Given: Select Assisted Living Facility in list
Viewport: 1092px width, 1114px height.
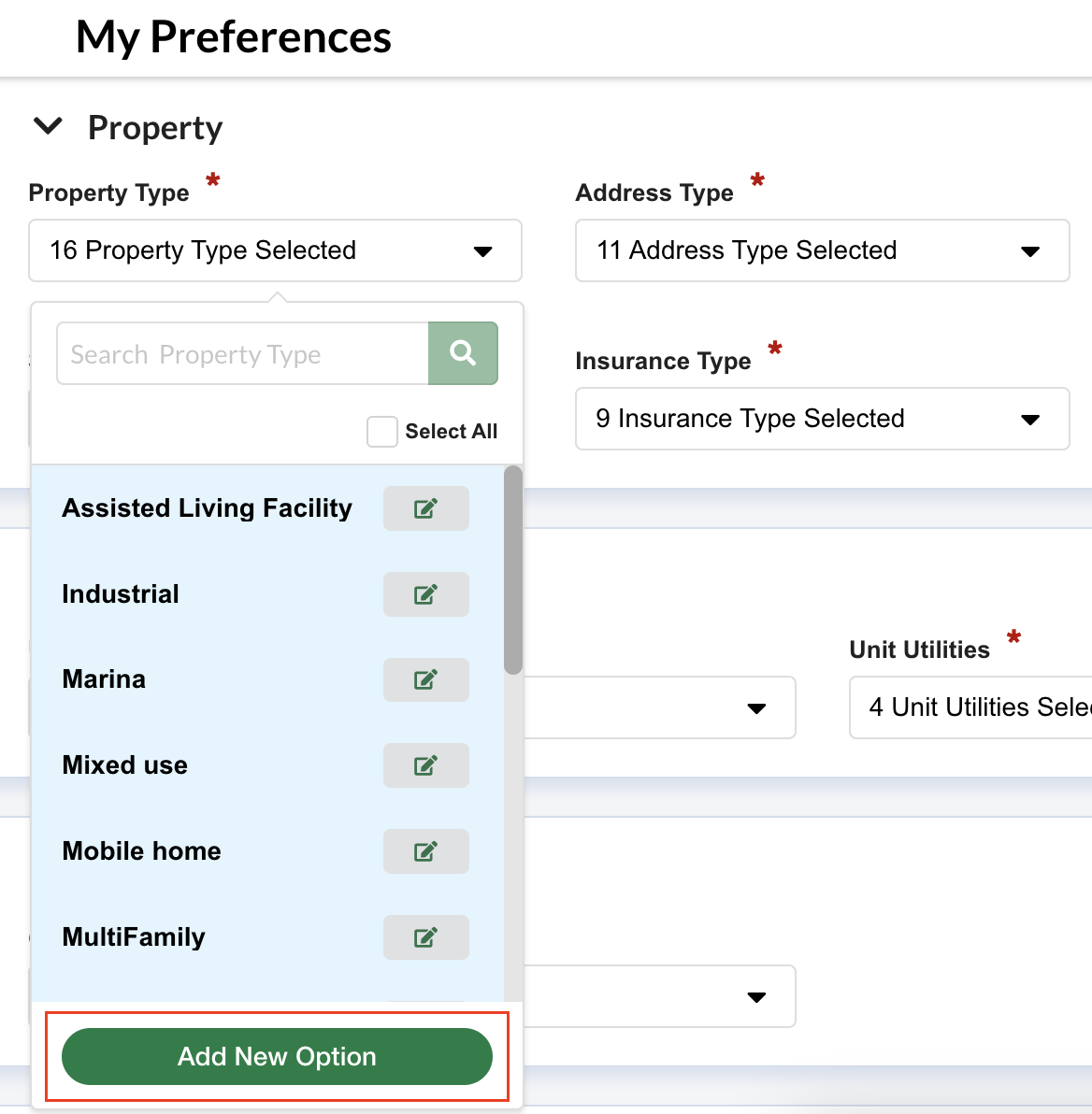Looking at the screenshot, I should tap(207, 508).
